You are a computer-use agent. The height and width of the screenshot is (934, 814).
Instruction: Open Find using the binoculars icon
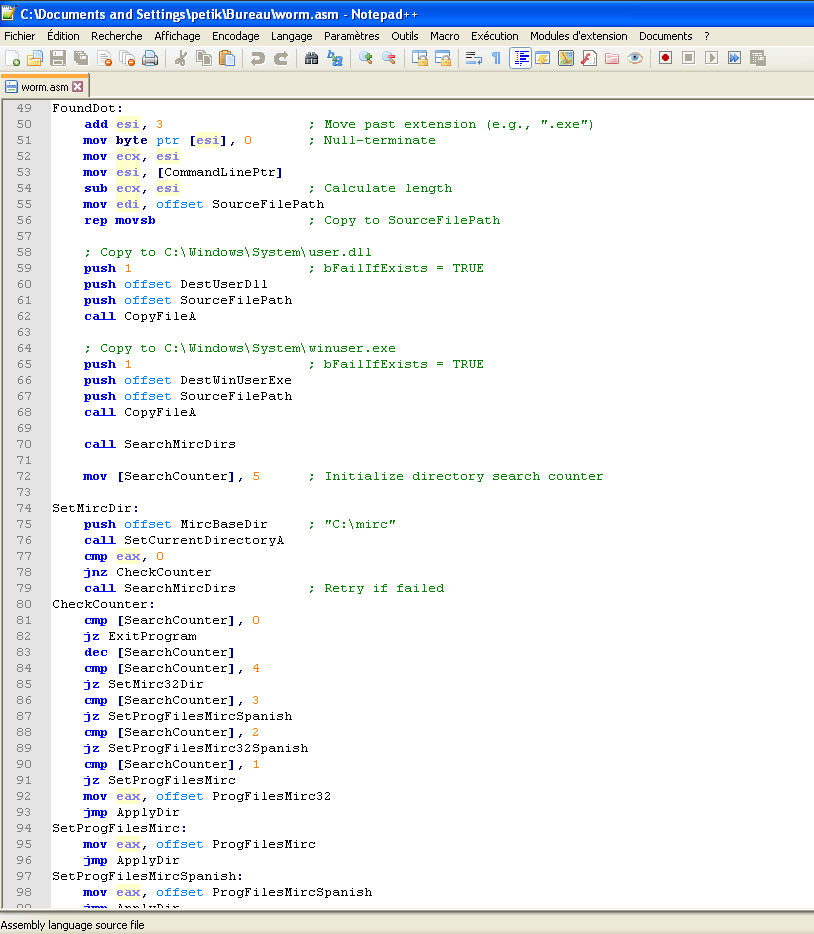[311, 58]
